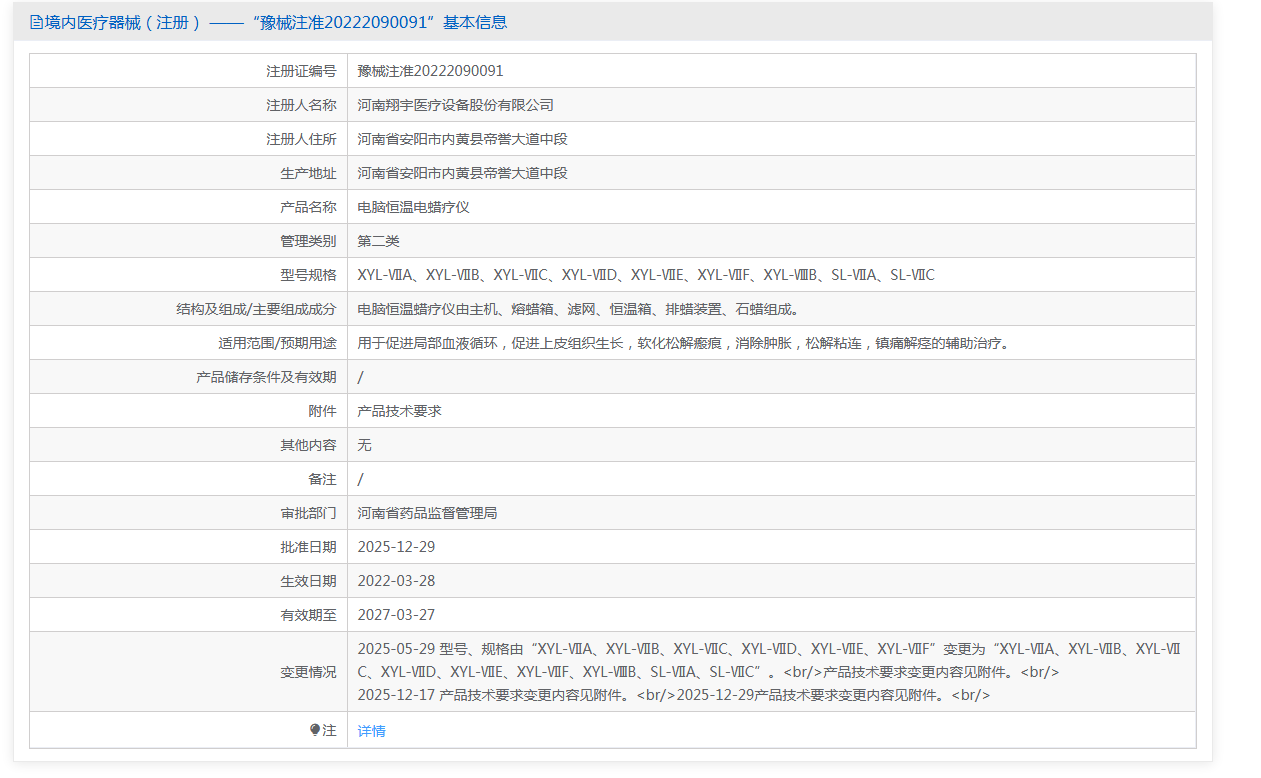Click the 变更情况 label
The image size is (1261, 778).
pyautogui.click(x=308, y=672)
